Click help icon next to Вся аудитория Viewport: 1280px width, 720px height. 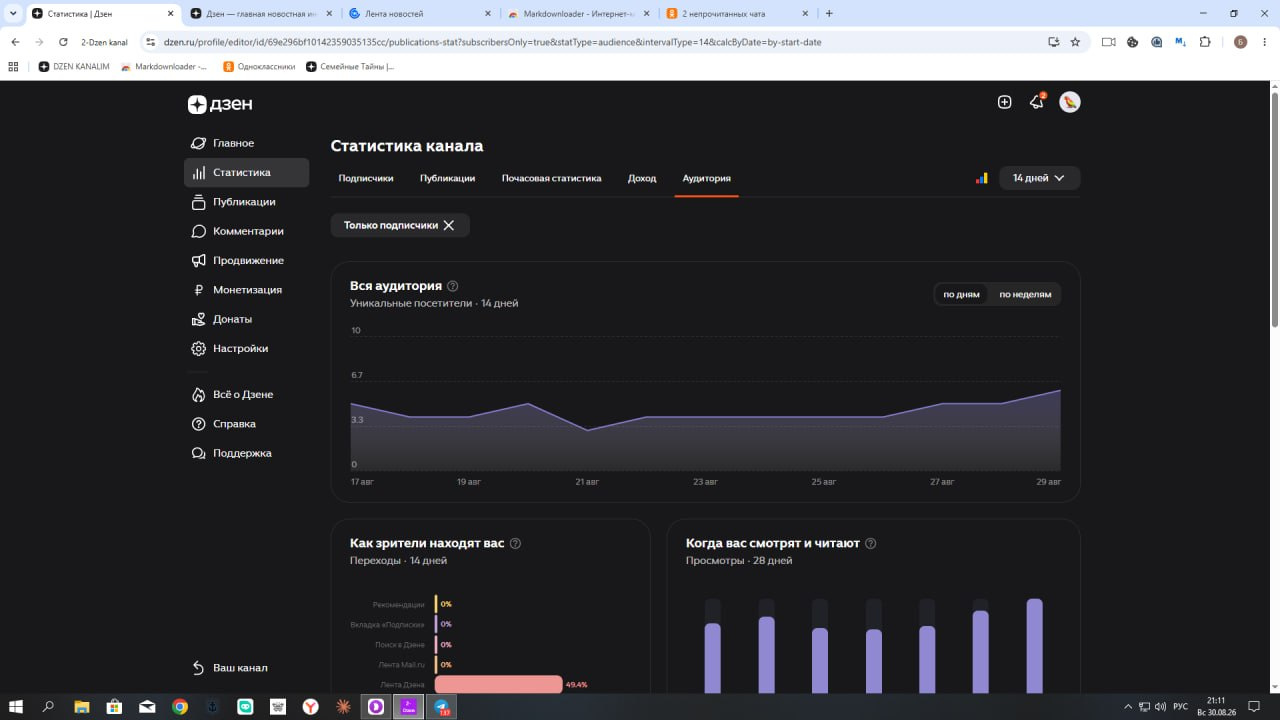(x=453, y=286)
